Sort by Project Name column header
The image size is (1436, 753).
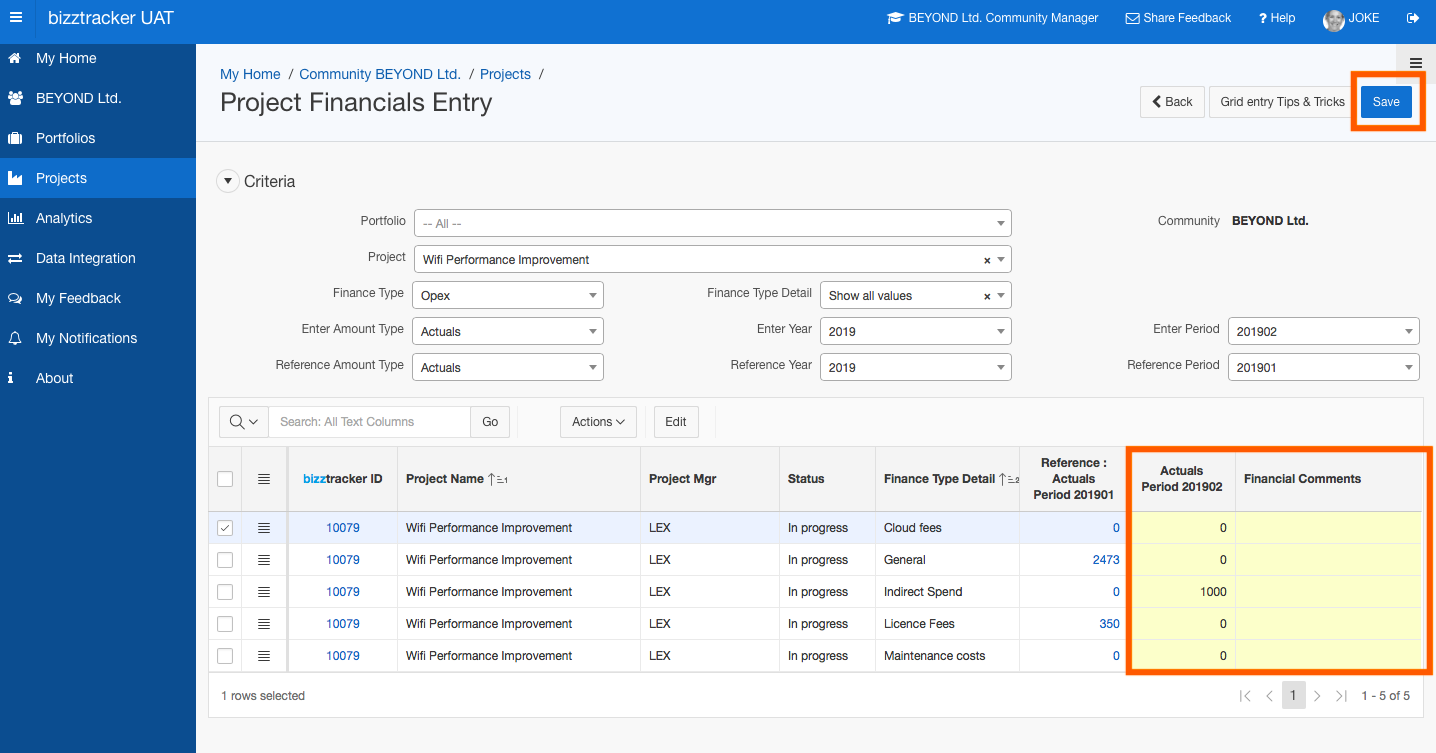pos(445,479)
